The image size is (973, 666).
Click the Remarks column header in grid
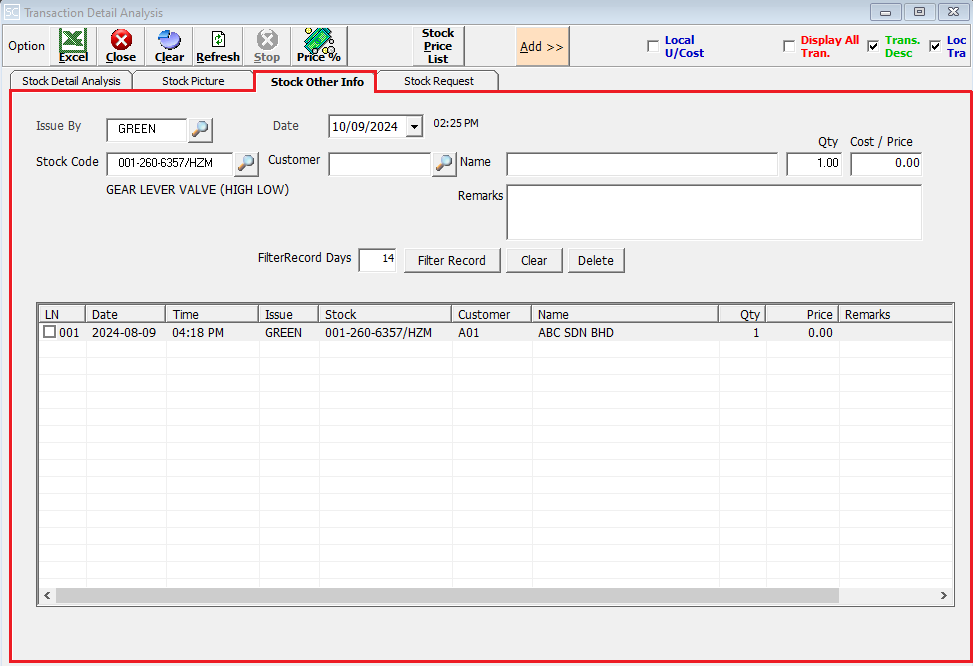coord(895,314)
